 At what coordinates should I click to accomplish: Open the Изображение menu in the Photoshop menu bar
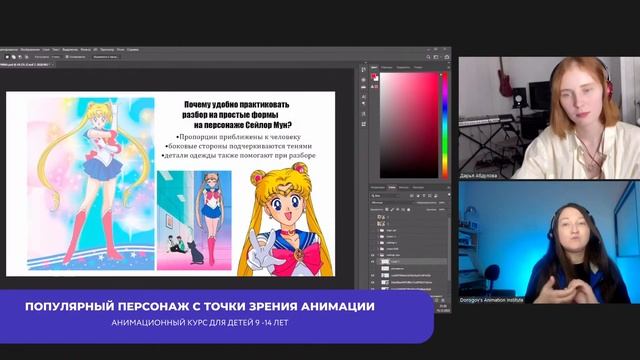(x=30, y=50)
